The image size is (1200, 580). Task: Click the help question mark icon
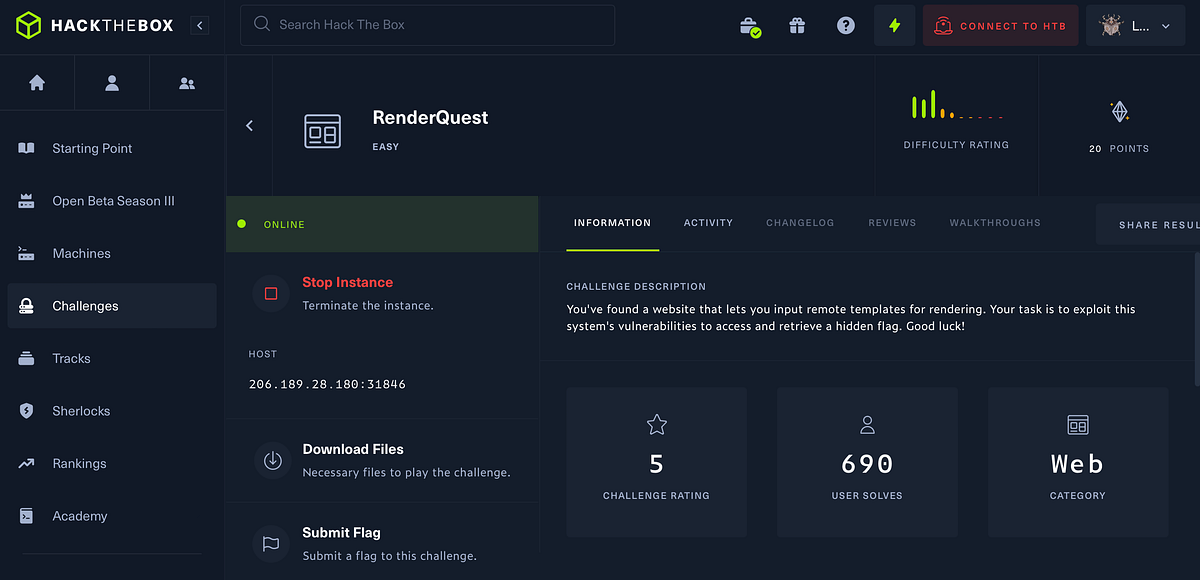(846, 25)
